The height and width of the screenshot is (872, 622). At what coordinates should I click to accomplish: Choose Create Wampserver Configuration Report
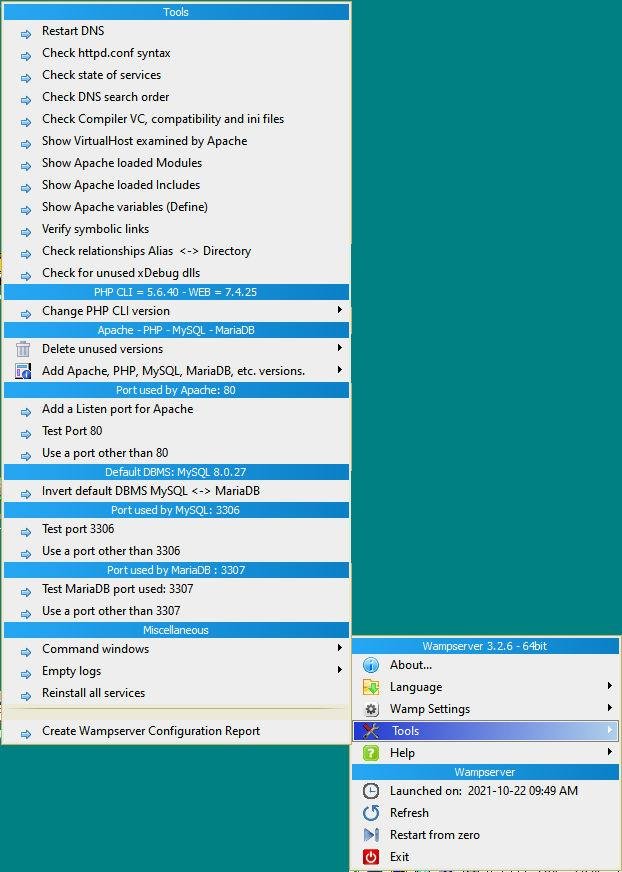pyautogui.click(x=176, y=731)
